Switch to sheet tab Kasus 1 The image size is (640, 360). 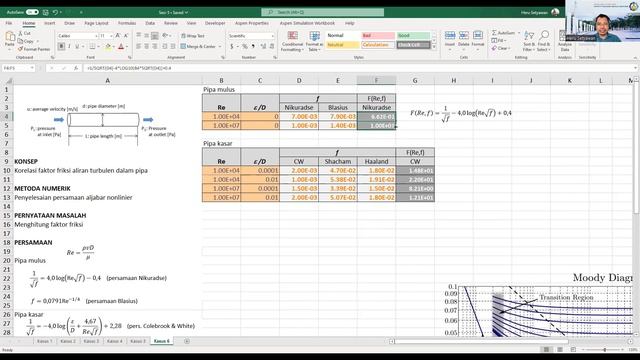pyautogui.click(x=44, y=341)
